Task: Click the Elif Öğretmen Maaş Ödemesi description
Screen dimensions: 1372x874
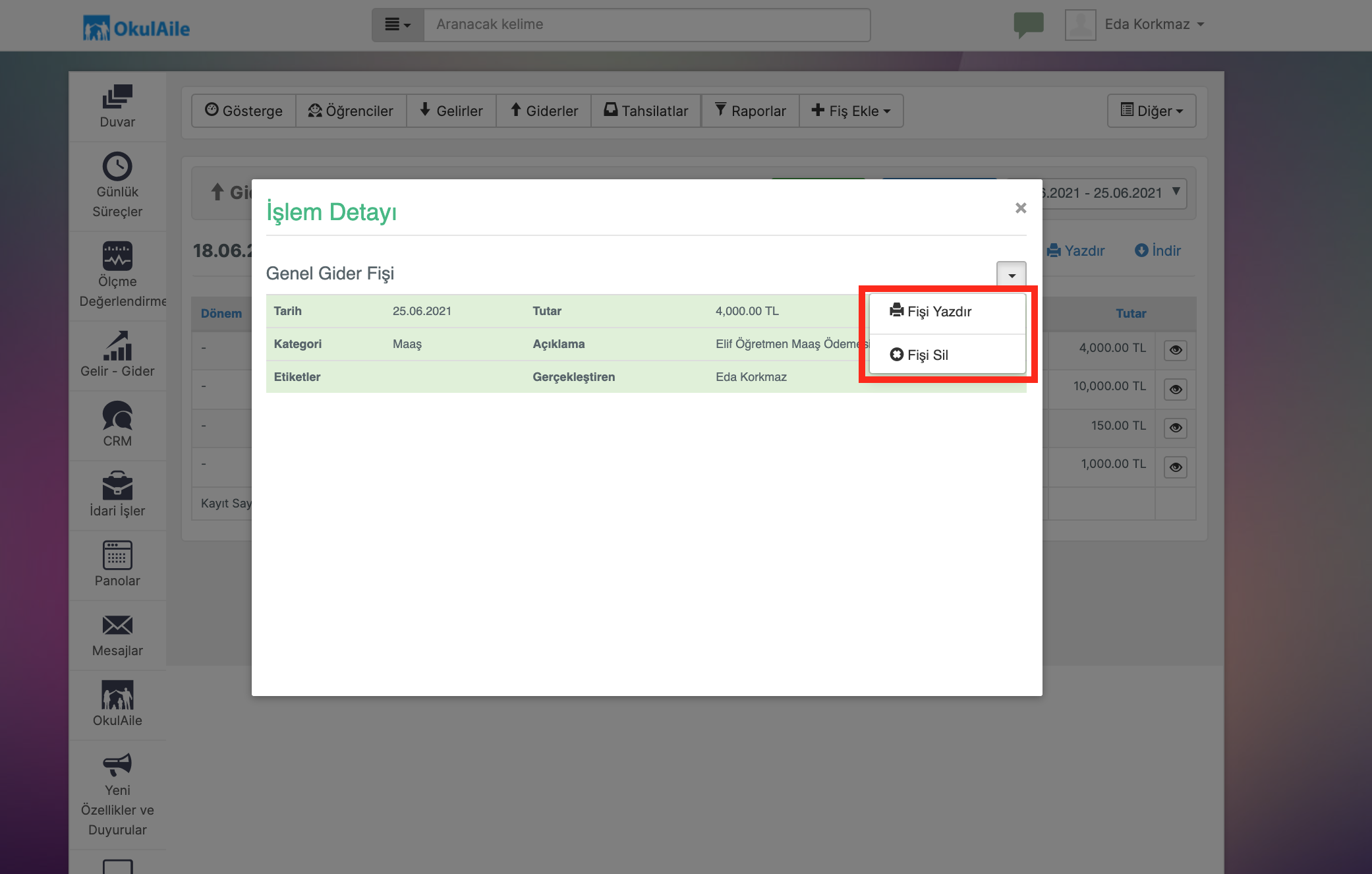Action: (792, 344)
